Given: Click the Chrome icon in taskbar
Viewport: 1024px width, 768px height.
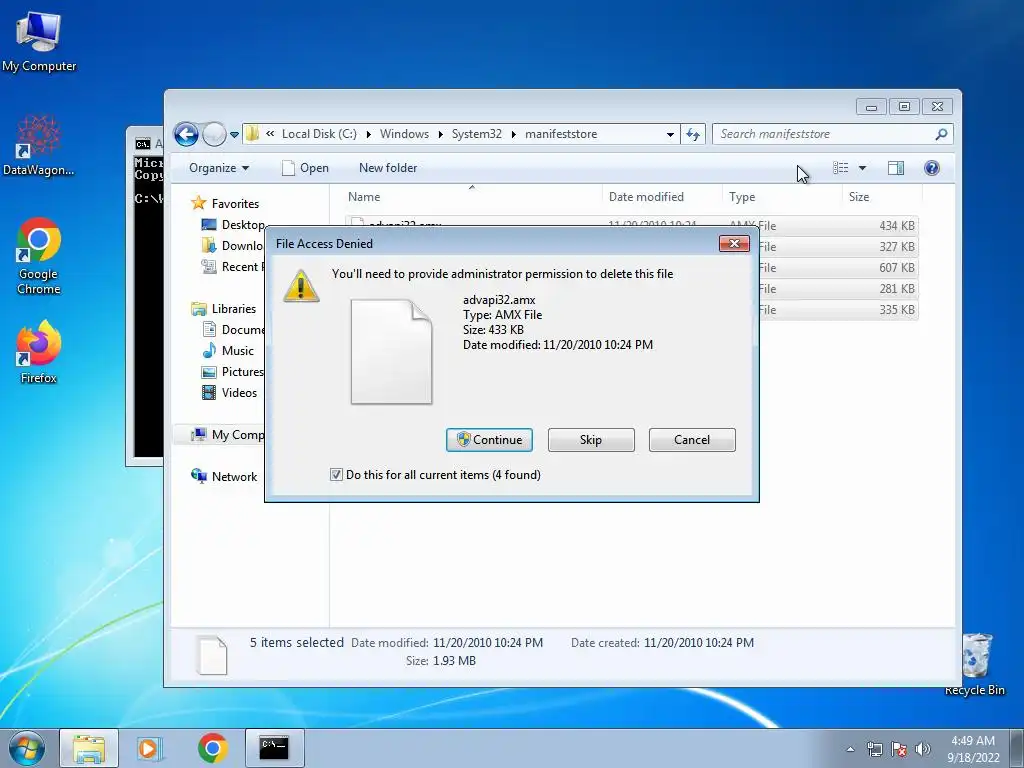Looking at the screenshot, I should pyautogui.click(x=212, y=748).
